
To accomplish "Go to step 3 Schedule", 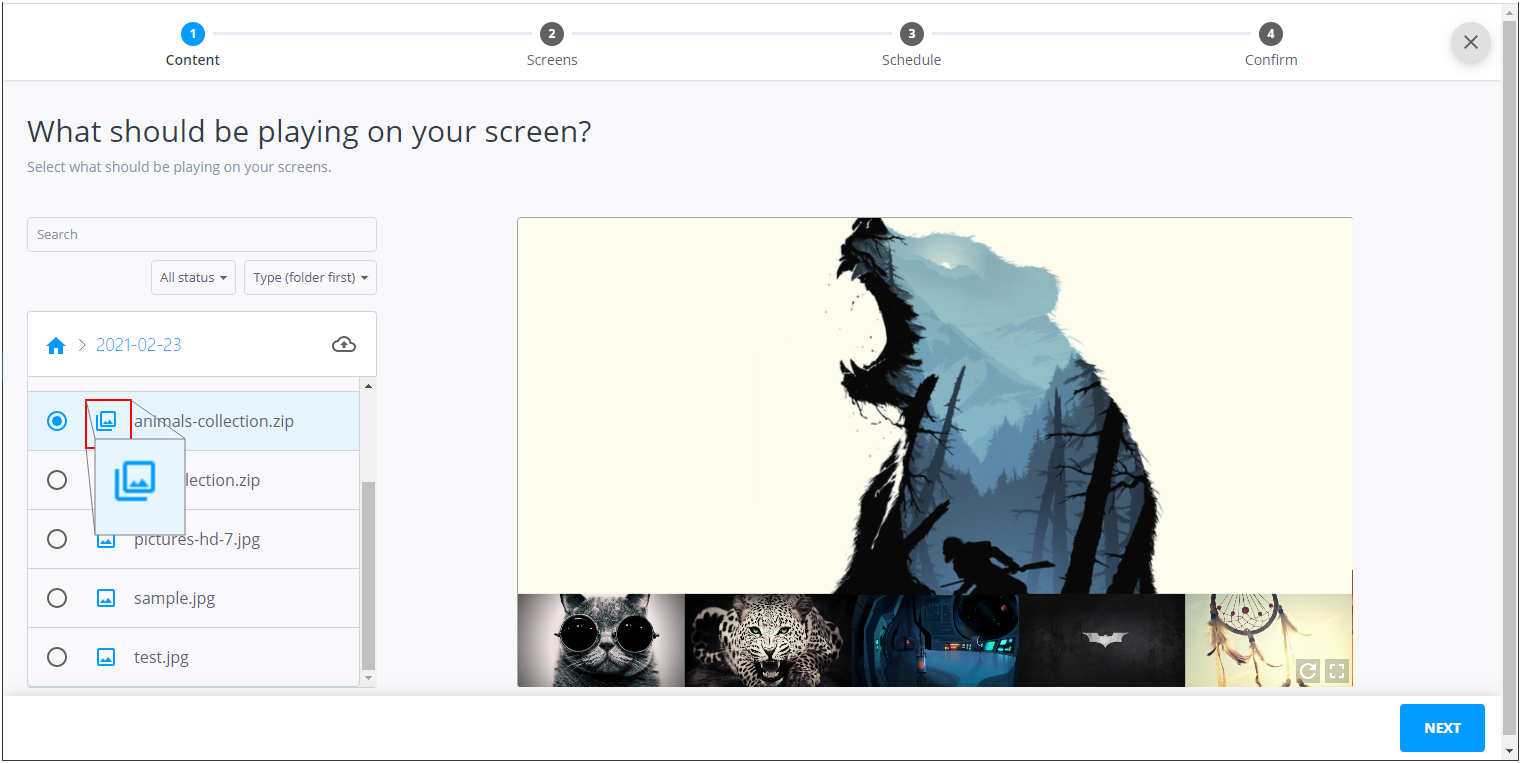I will (x=911, y=46).
